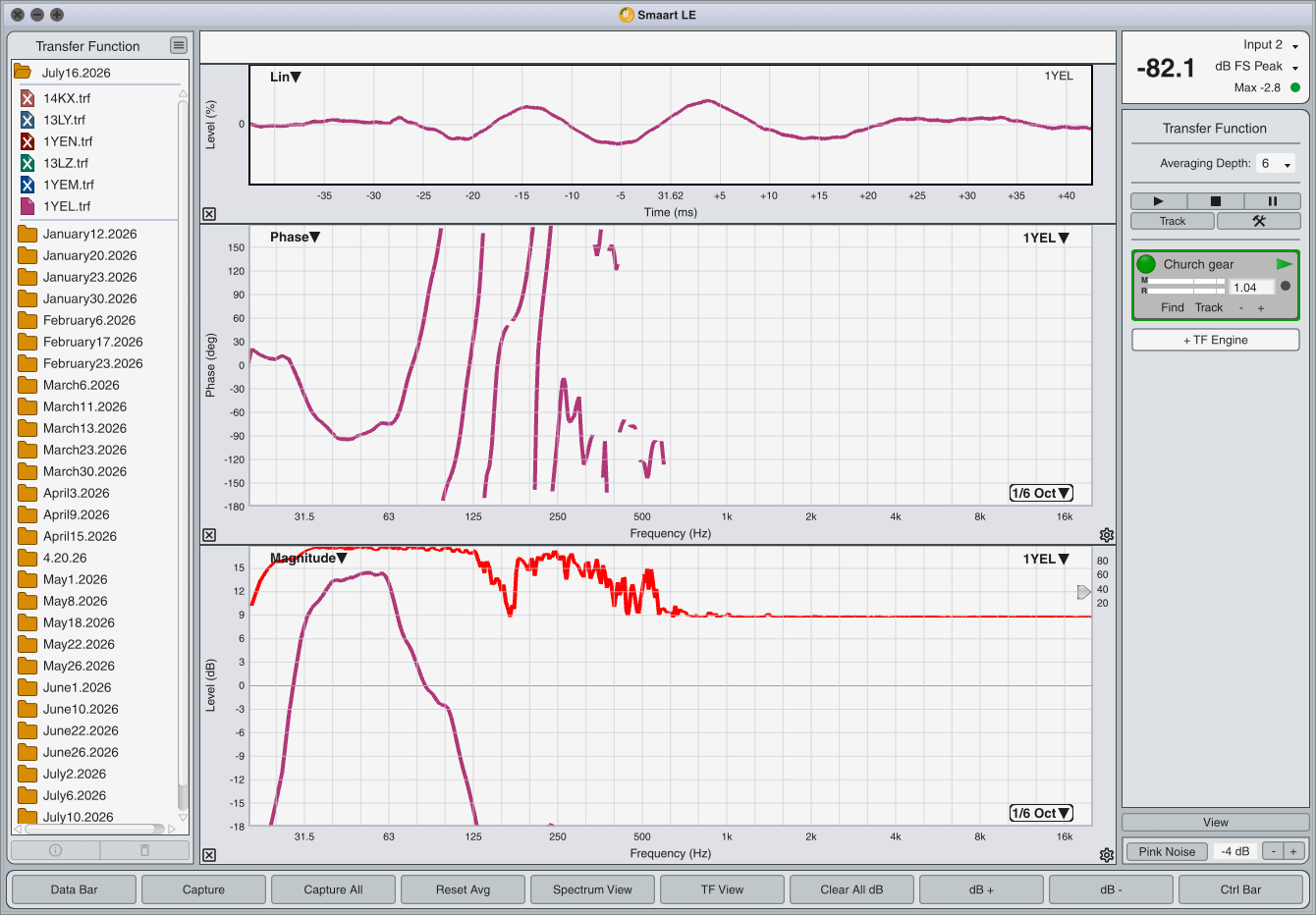
Task: Click the trash delete icon below file list
Action: pyautogui.click(x=144, y=850)
